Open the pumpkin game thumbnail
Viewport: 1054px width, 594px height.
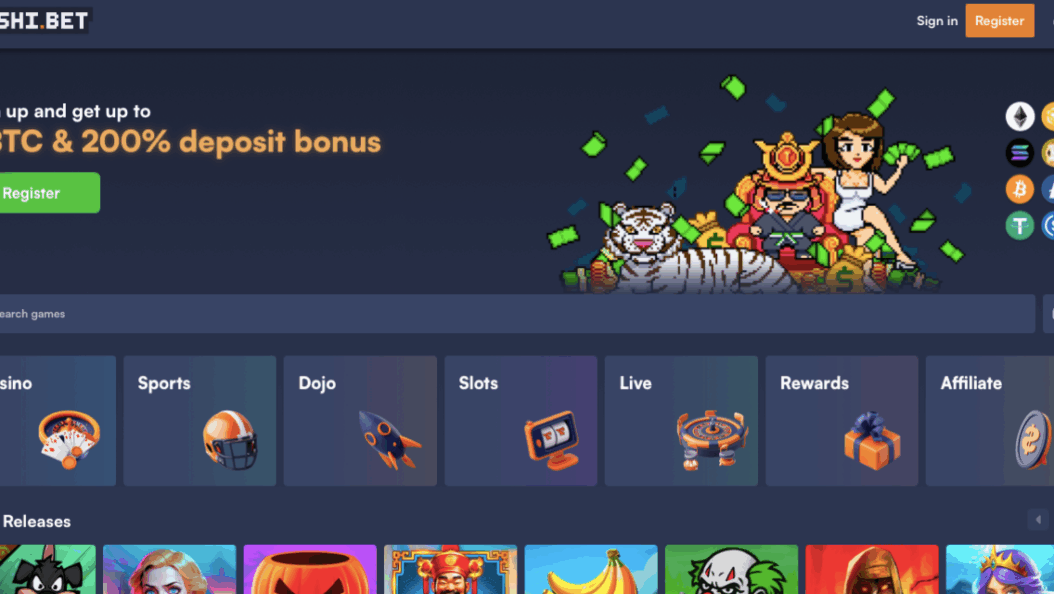[310, 569]
